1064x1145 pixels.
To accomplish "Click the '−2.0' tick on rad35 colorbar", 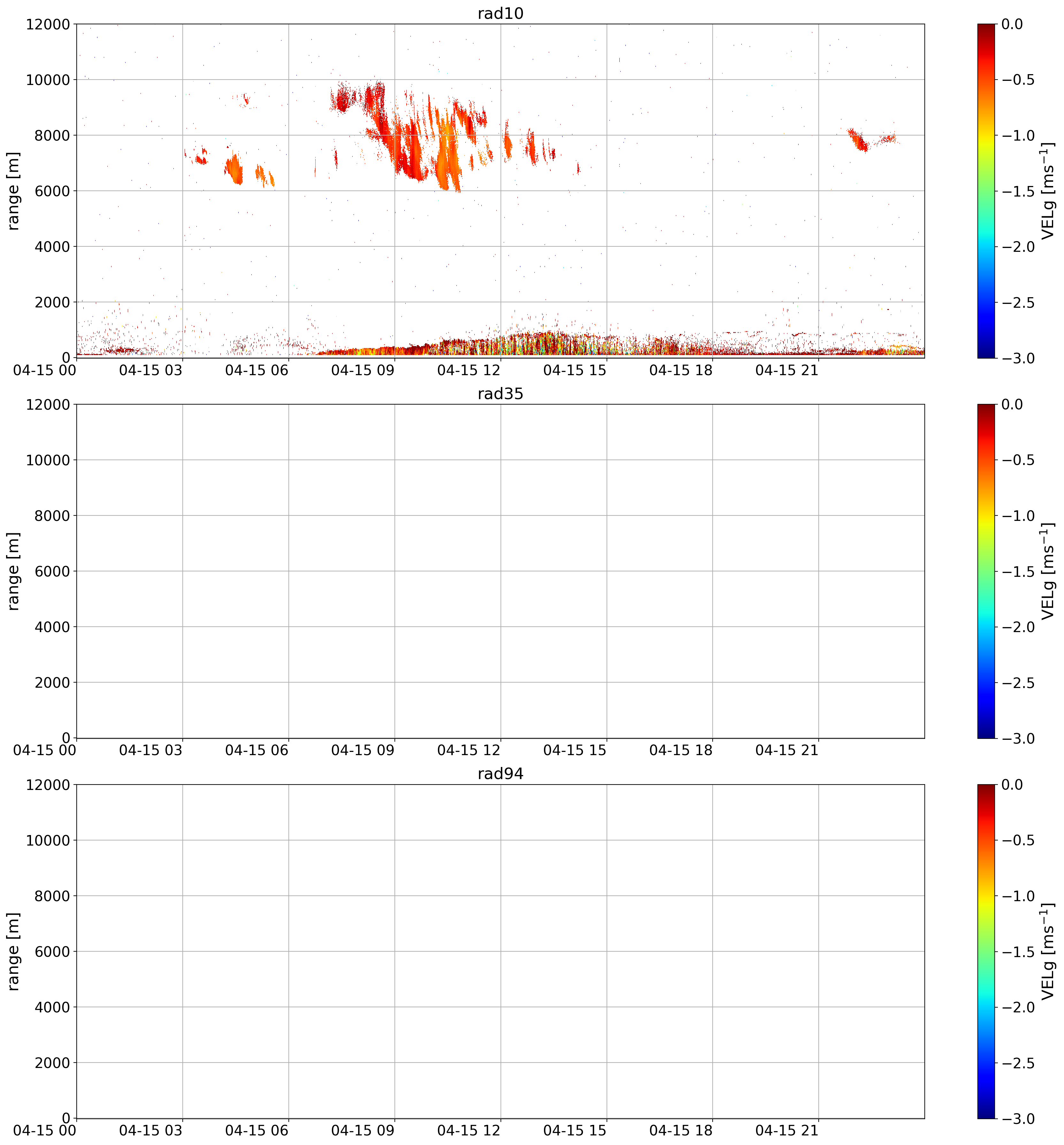I will pos(1017,627).
